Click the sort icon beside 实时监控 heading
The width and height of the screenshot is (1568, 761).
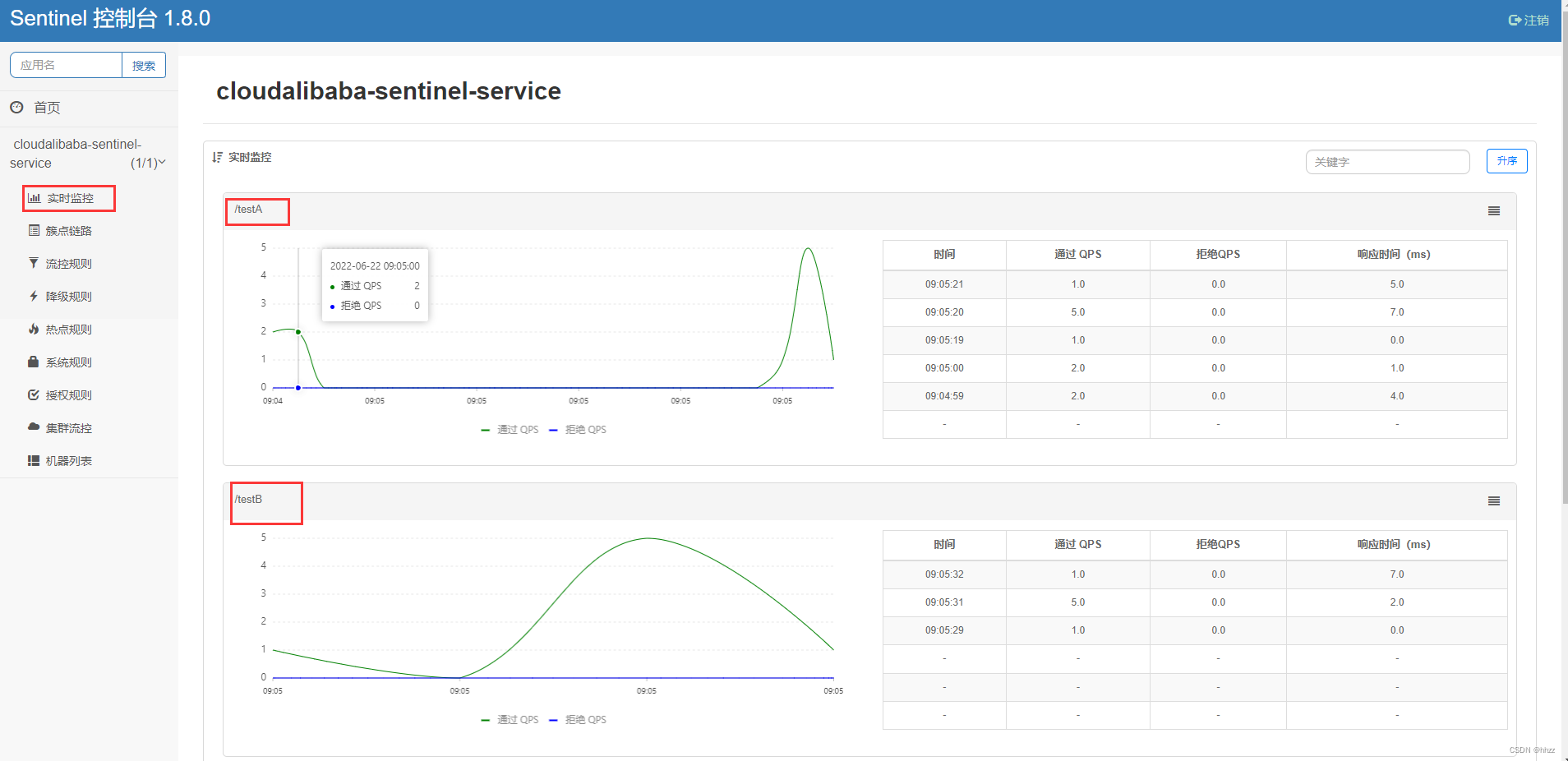[x=217, y=157]
